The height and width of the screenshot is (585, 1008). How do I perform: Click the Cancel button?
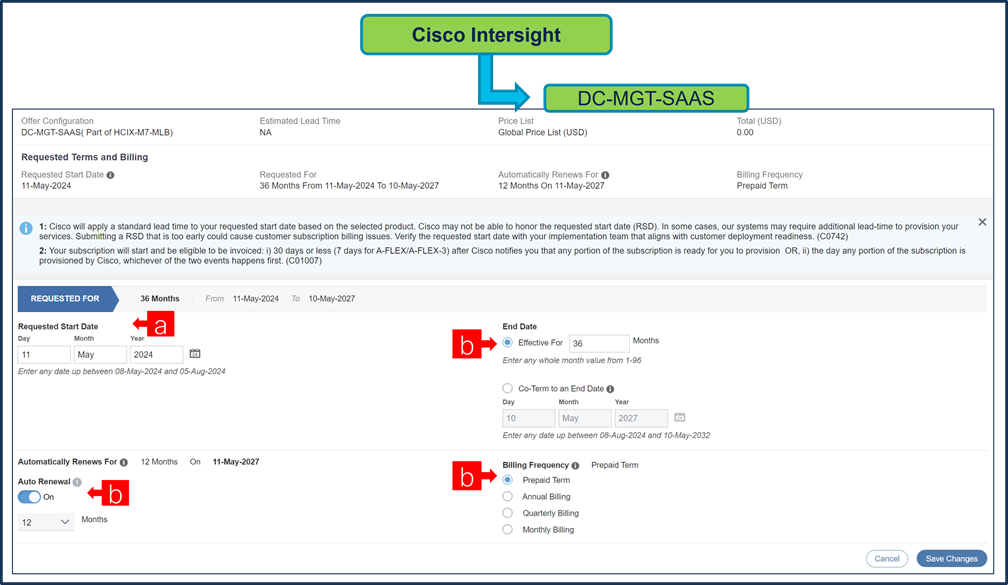click(x=886, y=559)
